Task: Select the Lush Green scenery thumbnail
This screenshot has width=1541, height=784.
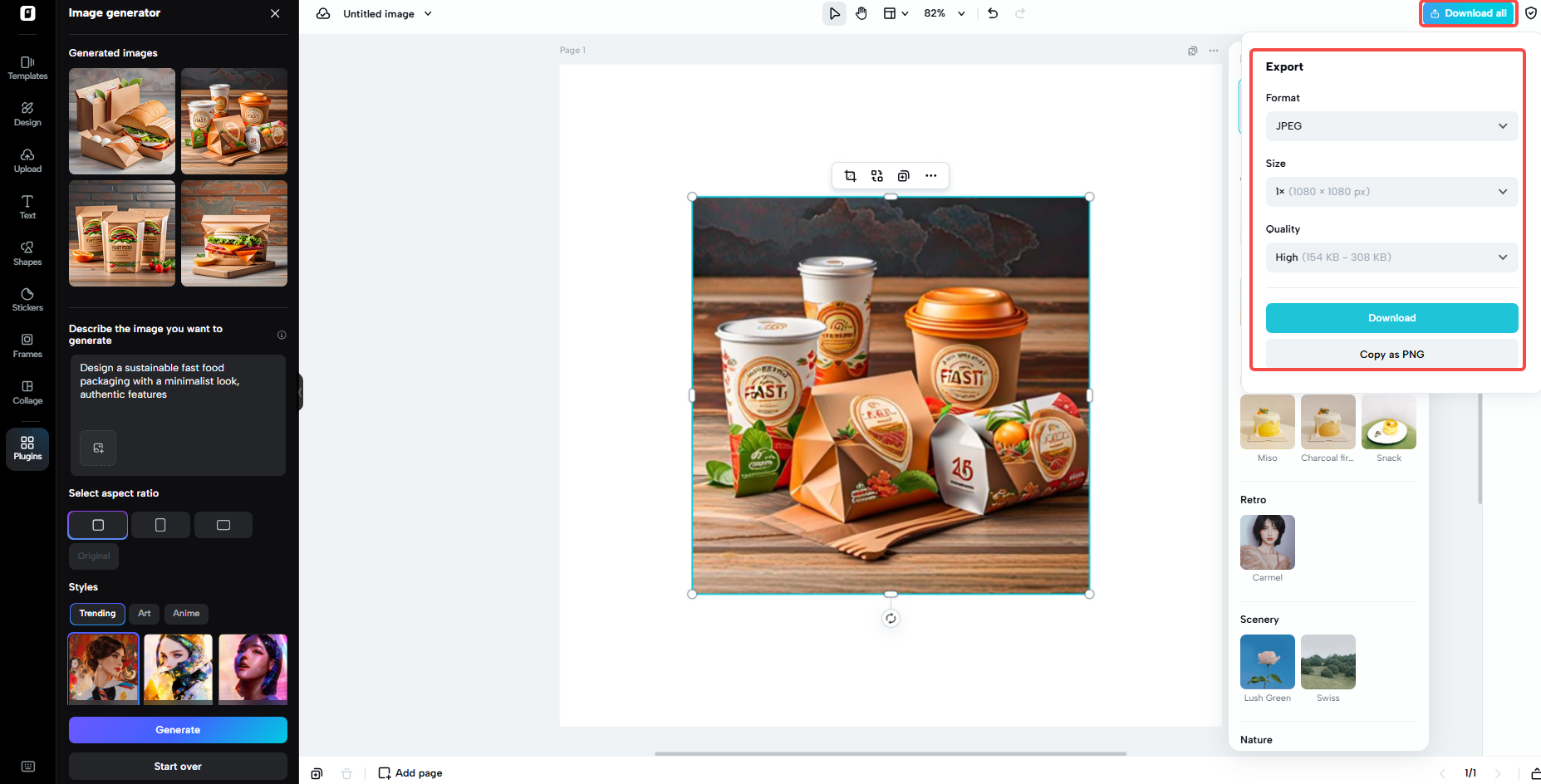Action: [x=1267, y=662]
